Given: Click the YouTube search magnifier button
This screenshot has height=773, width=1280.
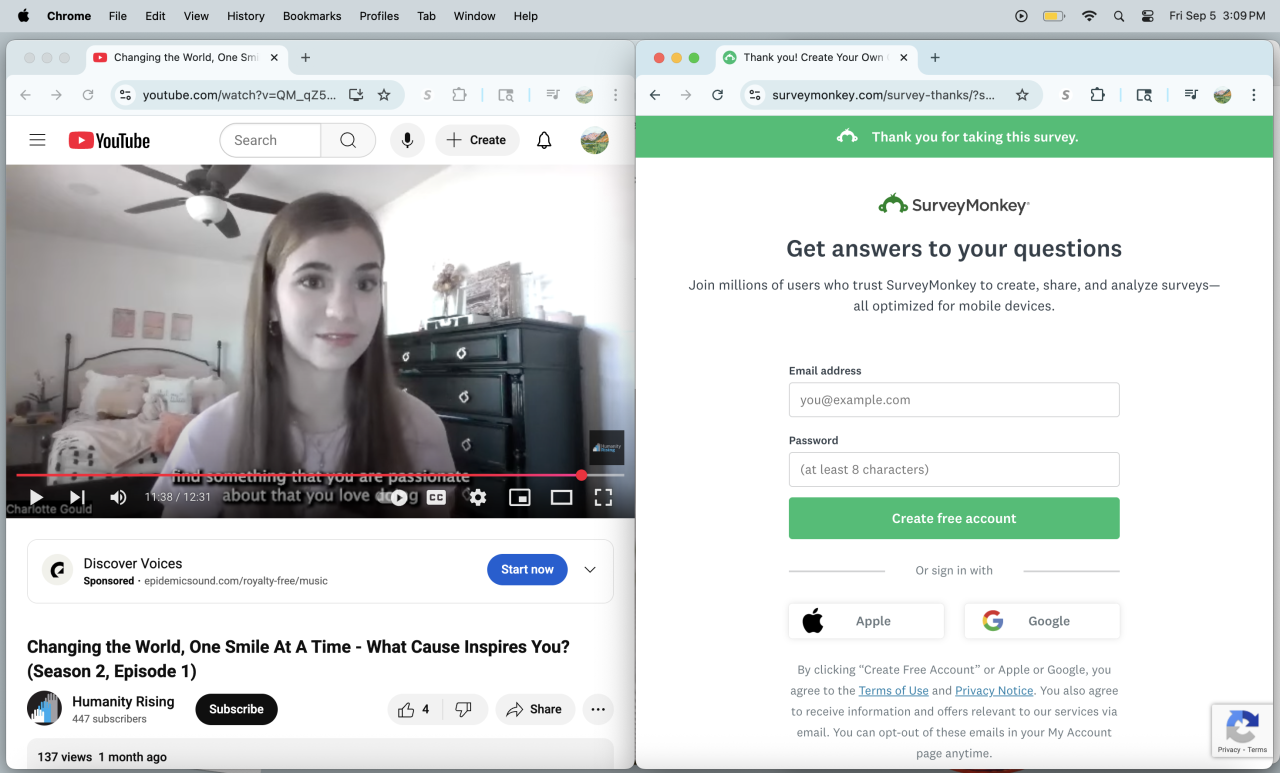Looking at the screenshot, I should point(348,141).
